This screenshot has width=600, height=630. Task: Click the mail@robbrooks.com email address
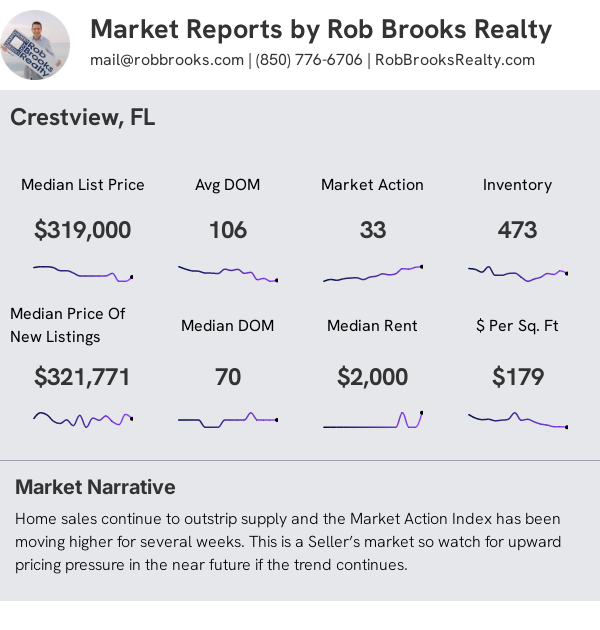(167, 60)
